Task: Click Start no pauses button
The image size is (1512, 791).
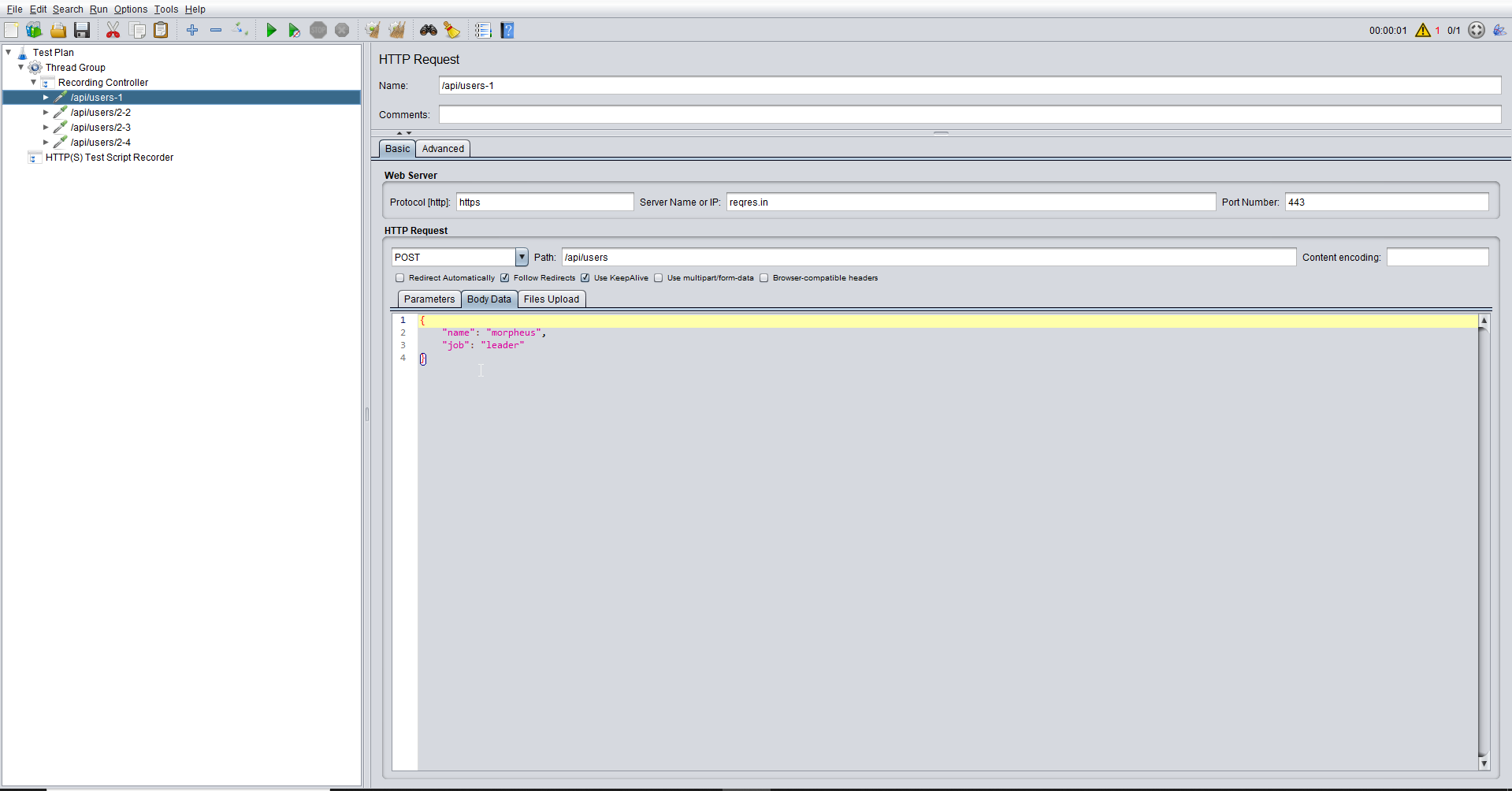Action: tap(294, 30)
